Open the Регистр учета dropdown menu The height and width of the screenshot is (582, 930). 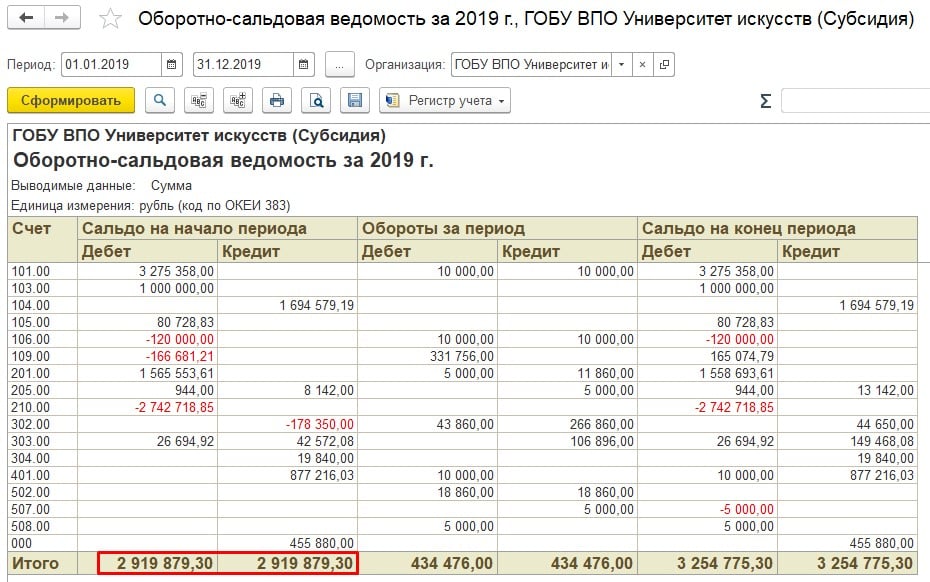click(445, 100)
